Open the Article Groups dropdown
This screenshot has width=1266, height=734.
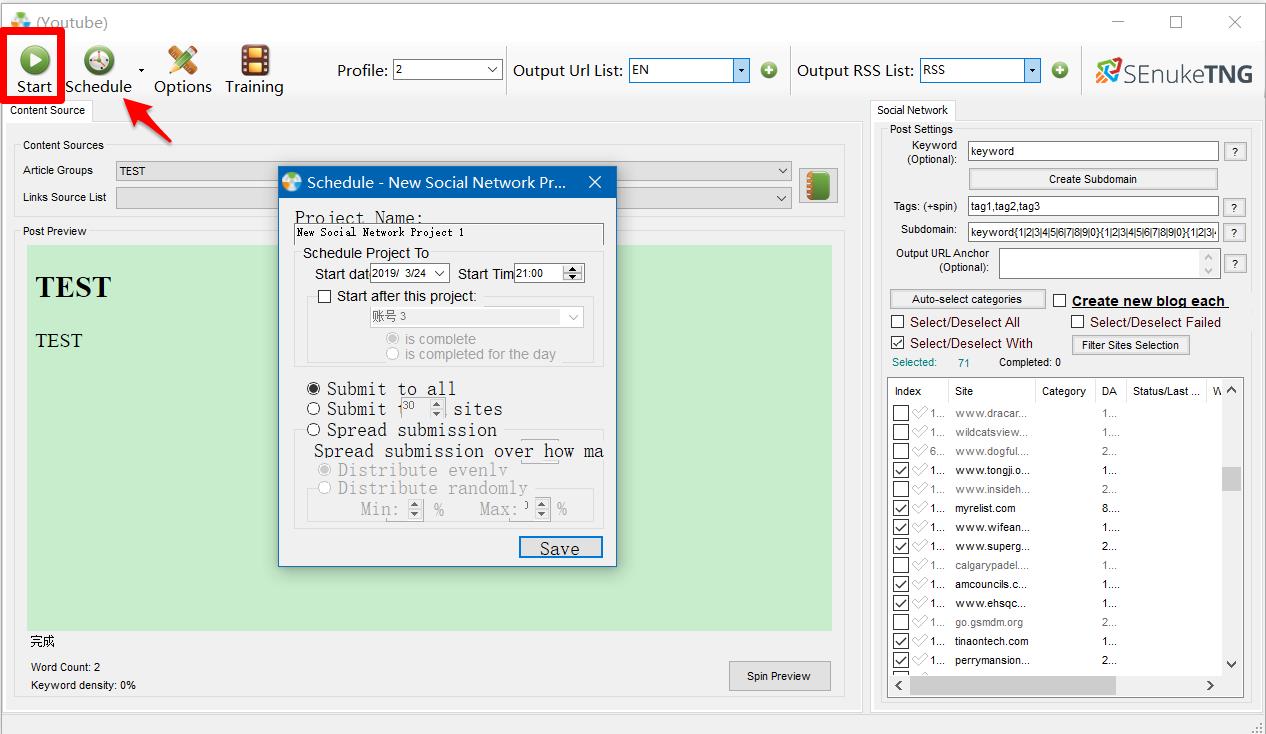pos(782,171)
